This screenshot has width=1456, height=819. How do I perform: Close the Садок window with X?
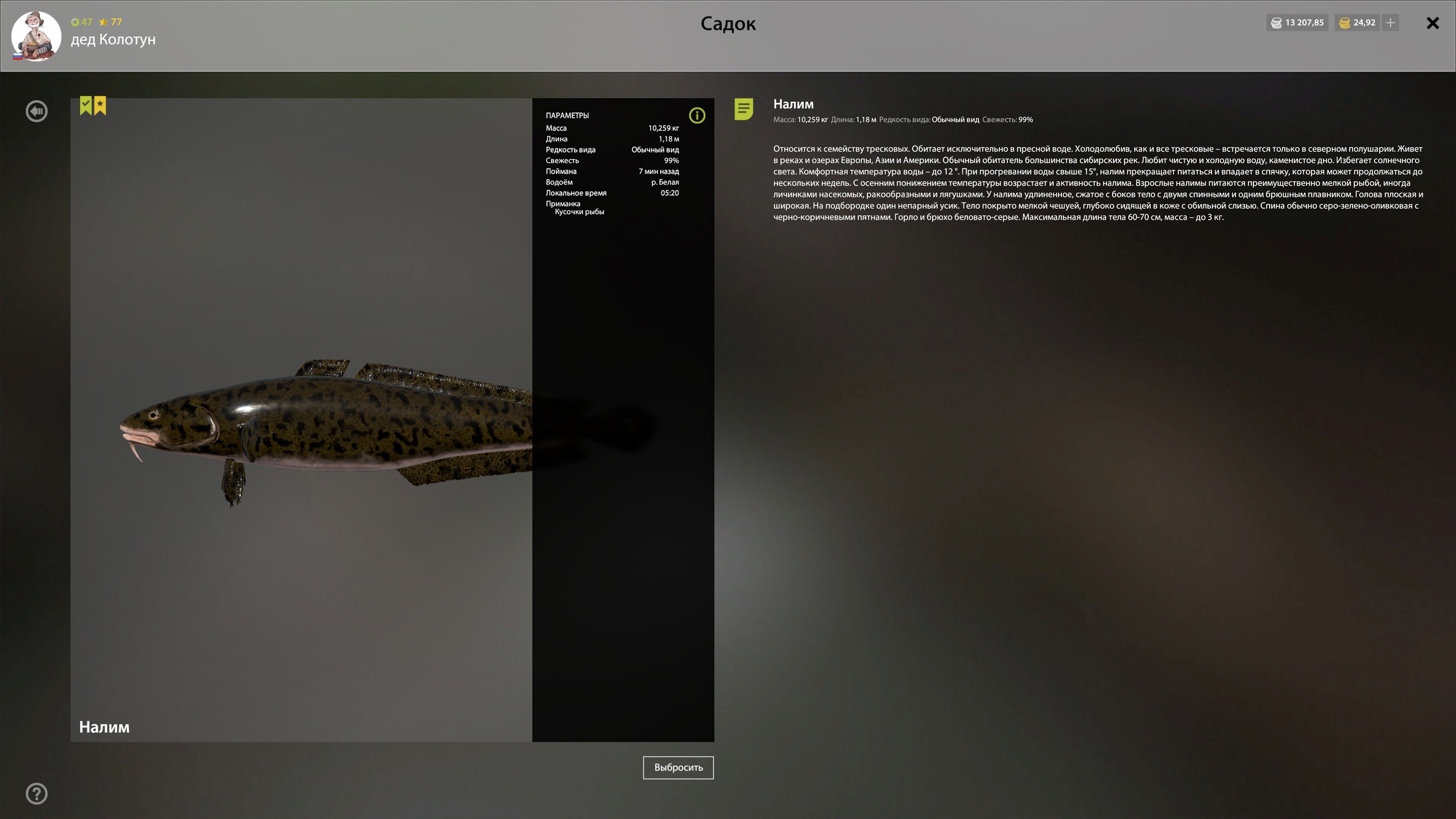(x=1432, y=23)
